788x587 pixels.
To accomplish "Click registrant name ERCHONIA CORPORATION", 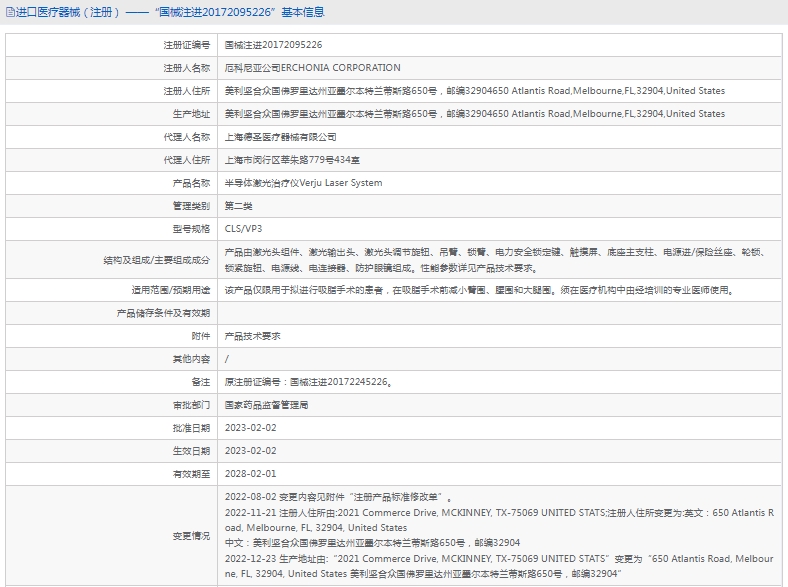I will (x=340, y=68).
